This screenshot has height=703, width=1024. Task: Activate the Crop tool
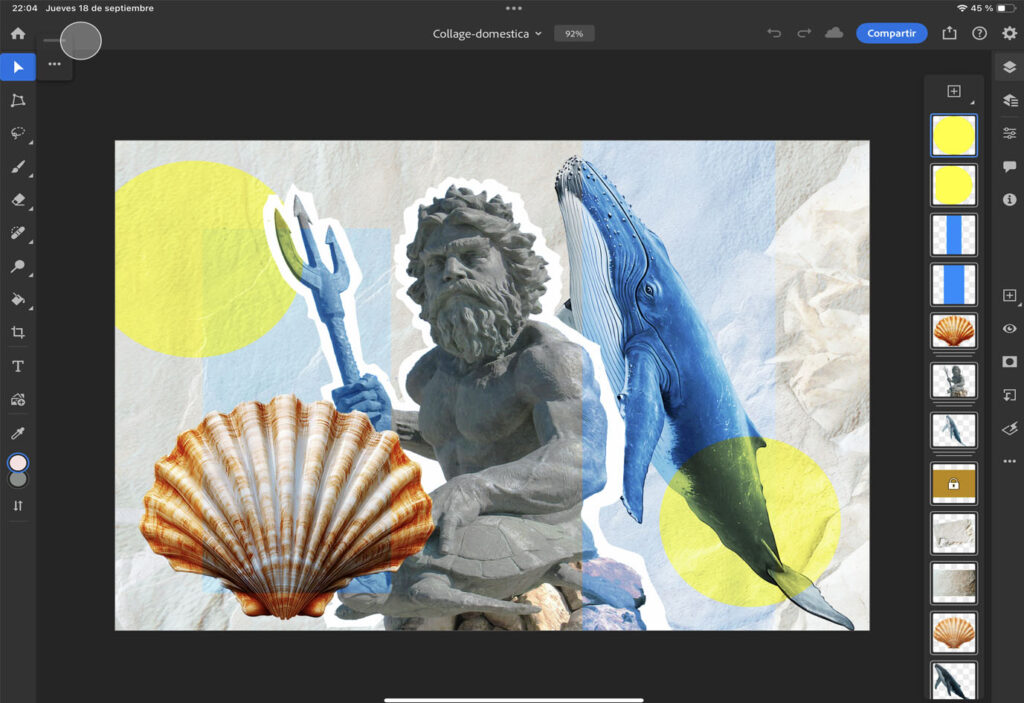coord(17,332)
